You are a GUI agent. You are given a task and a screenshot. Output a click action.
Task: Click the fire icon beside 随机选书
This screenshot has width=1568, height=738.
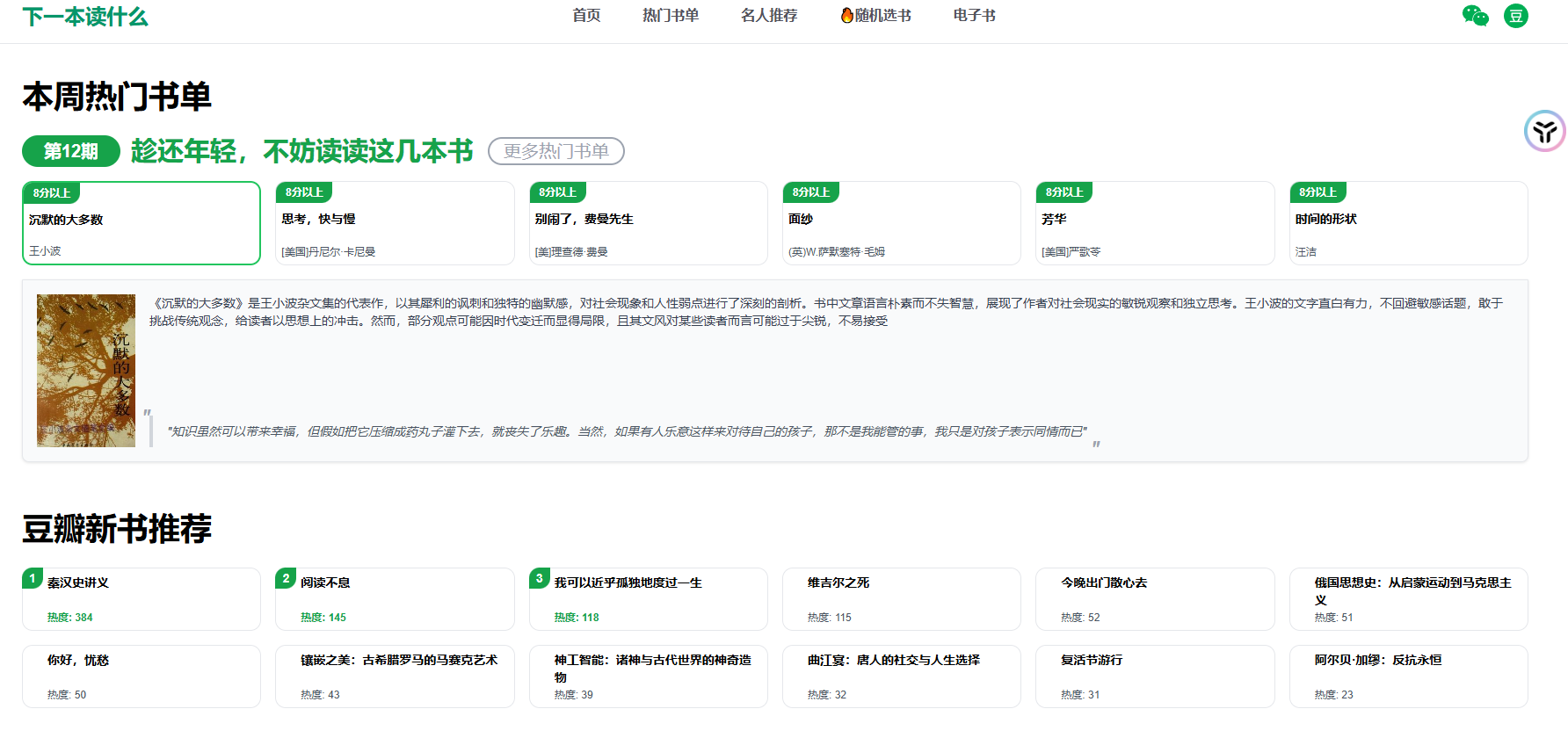847,15
